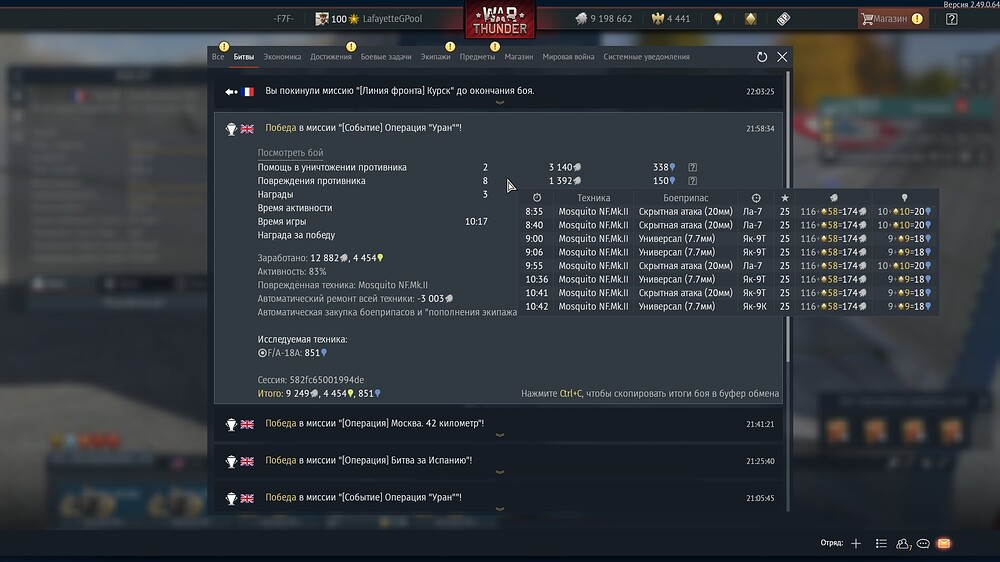Viewport: 1000px width, 562px height.
Task: Refresh the battle log with reload icon
Action: (761, 57)
